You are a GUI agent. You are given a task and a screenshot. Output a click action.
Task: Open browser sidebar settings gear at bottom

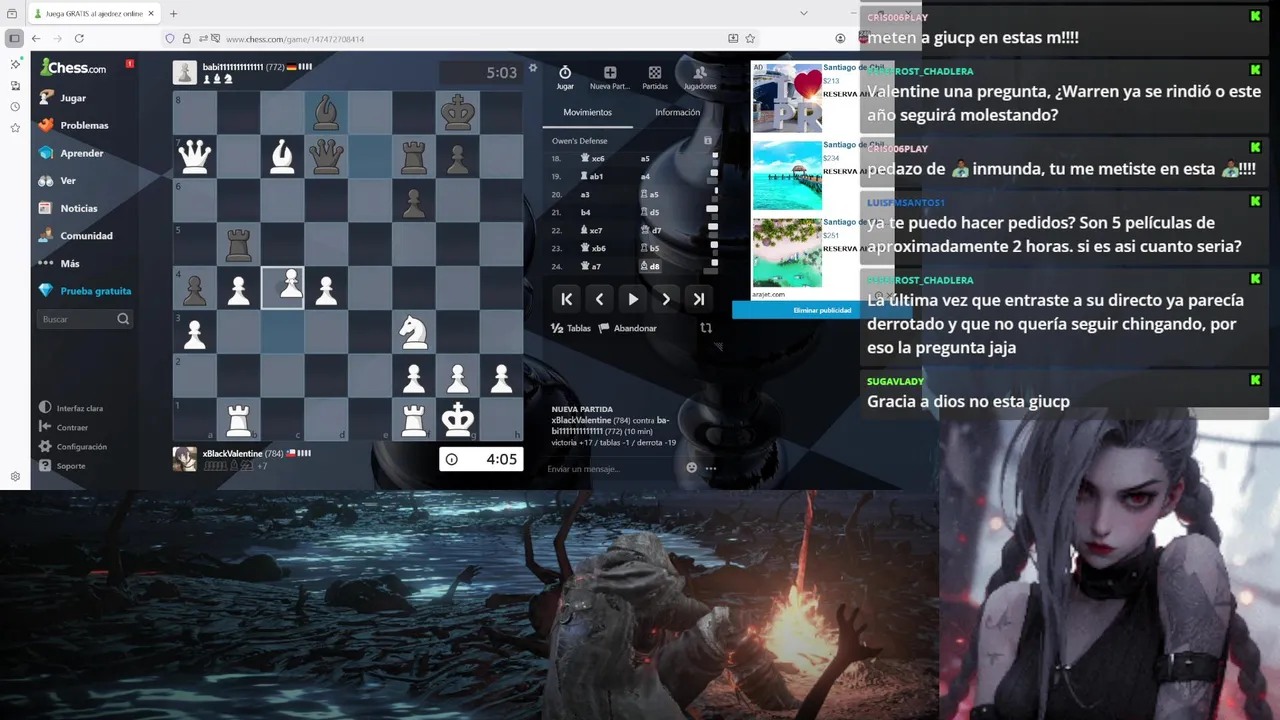[x=15, y=476]
